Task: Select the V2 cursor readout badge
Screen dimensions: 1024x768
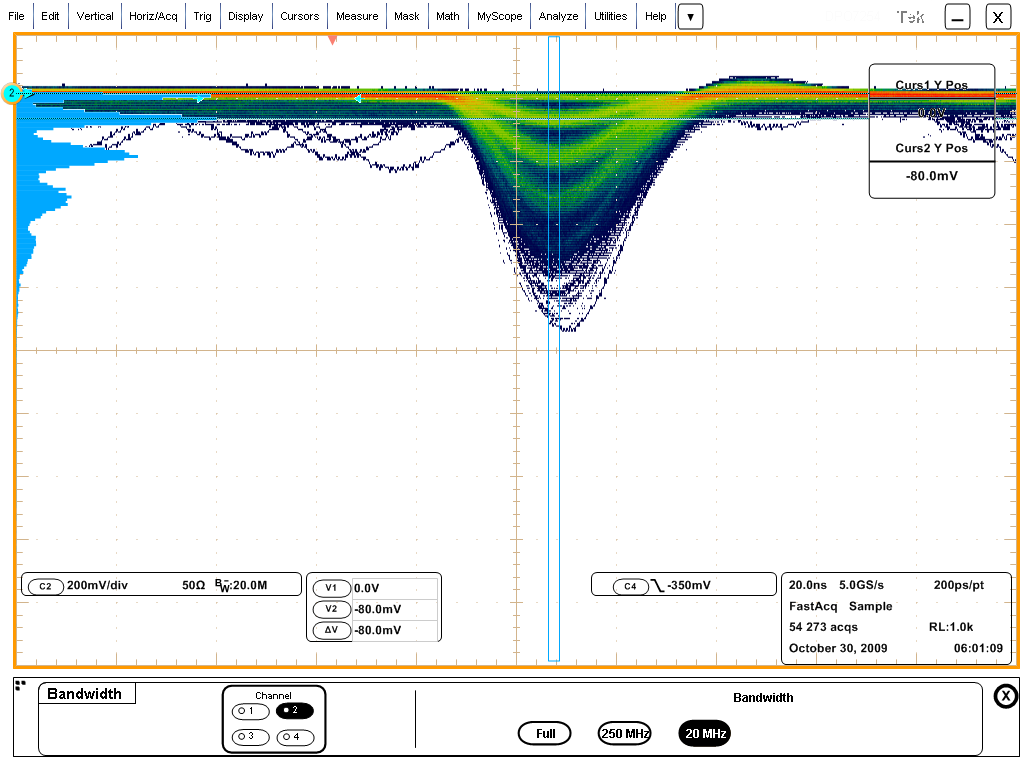Action: tap(331, 609)
